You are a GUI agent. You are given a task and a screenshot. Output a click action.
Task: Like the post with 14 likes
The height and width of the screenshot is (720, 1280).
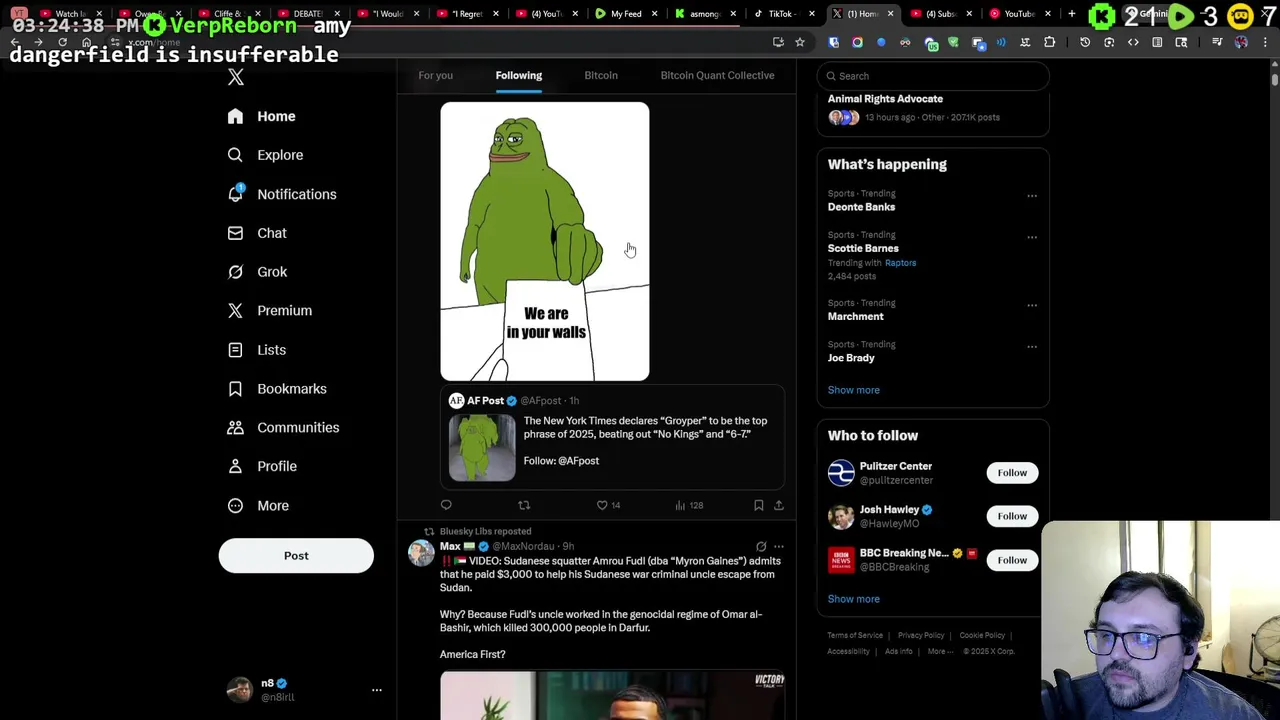click(x=608, y=506)
